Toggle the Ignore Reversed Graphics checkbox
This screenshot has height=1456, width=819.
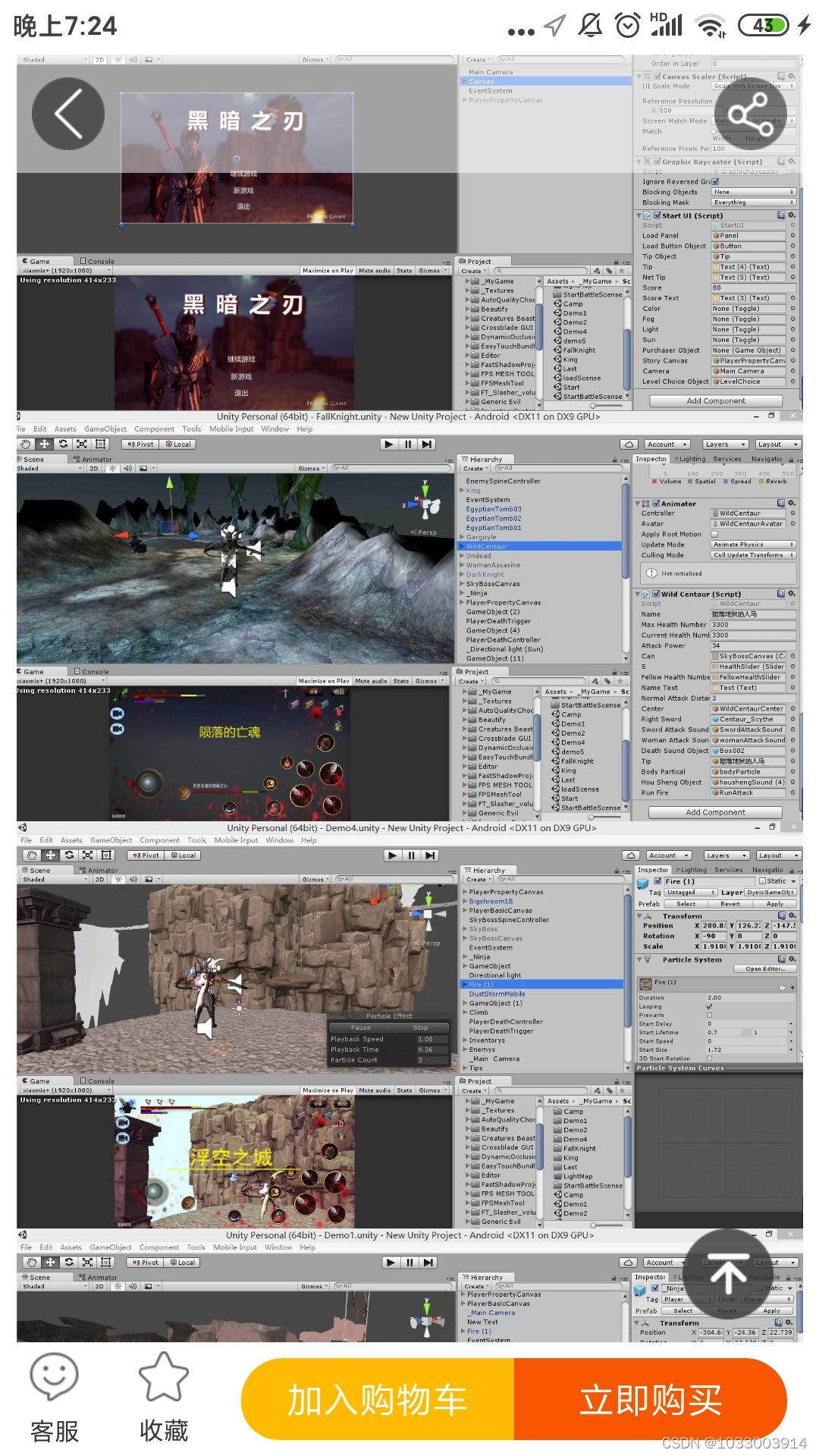coord(716,182)
